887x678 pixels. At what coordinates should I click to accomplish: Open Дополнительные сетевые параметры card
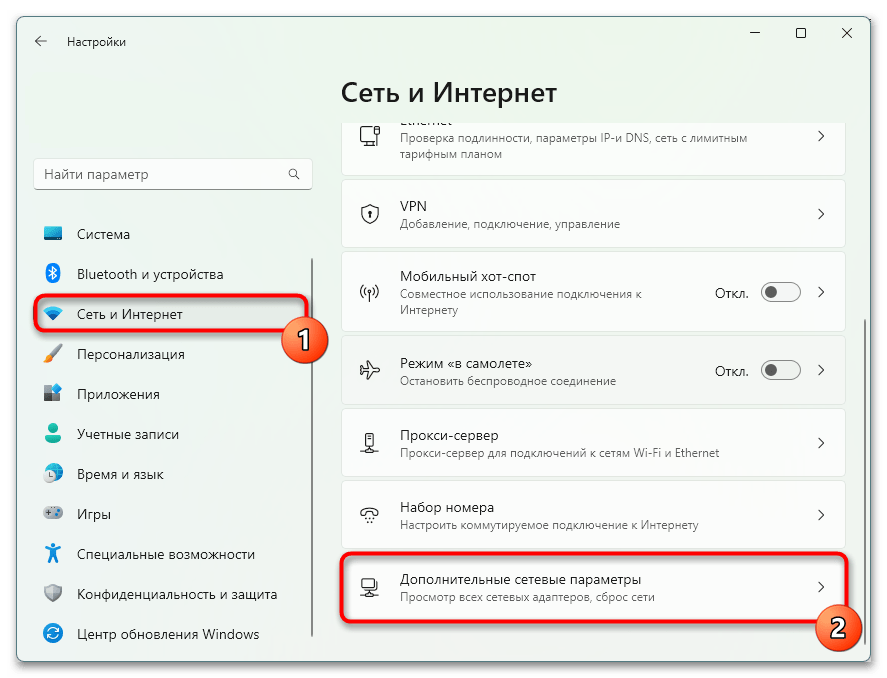593,588
